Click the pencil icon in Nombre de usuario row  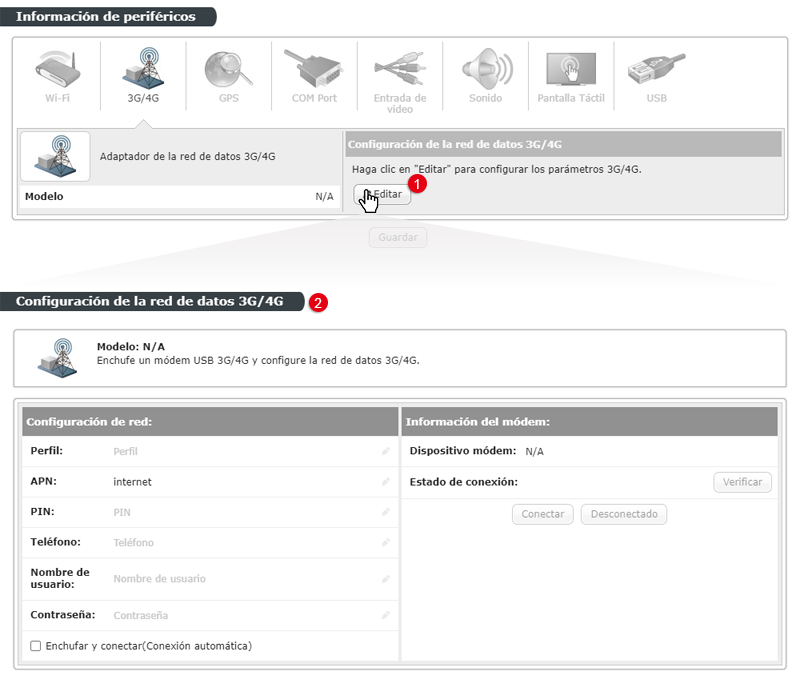point(386,579)
